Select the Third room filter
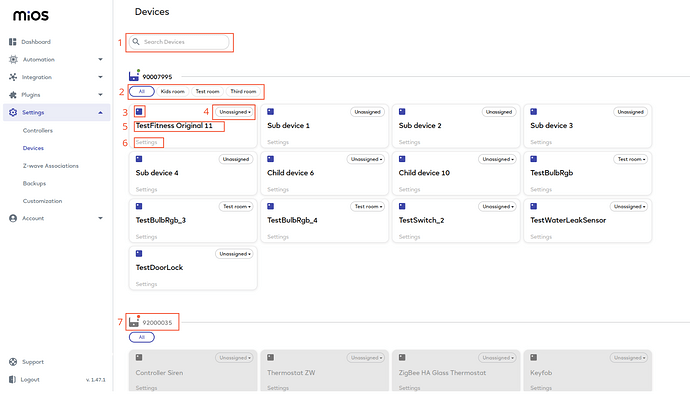This screenshot has width=690, height=396. click(243, 92)
